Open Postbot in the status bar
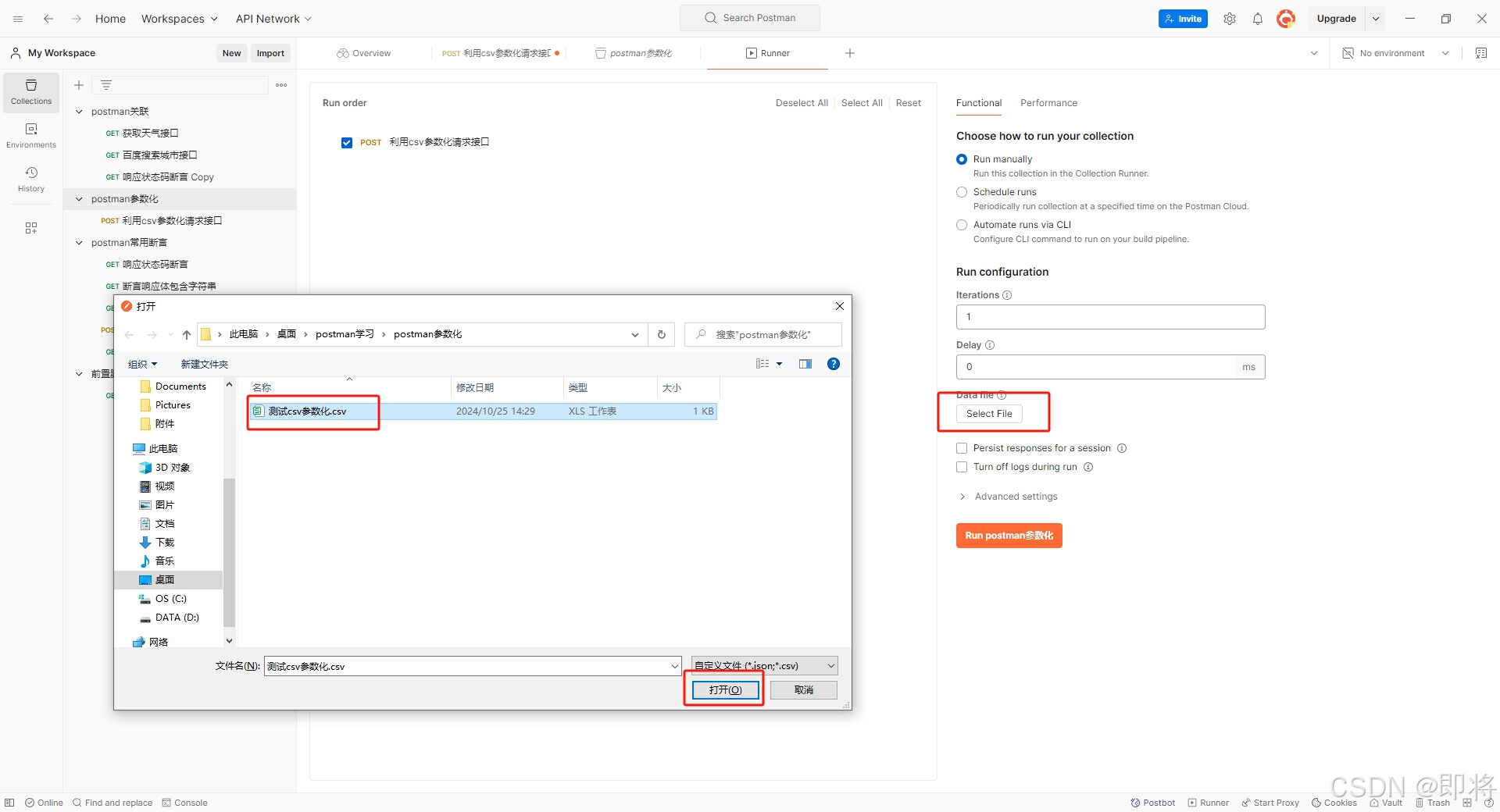 coord(1153,803)
